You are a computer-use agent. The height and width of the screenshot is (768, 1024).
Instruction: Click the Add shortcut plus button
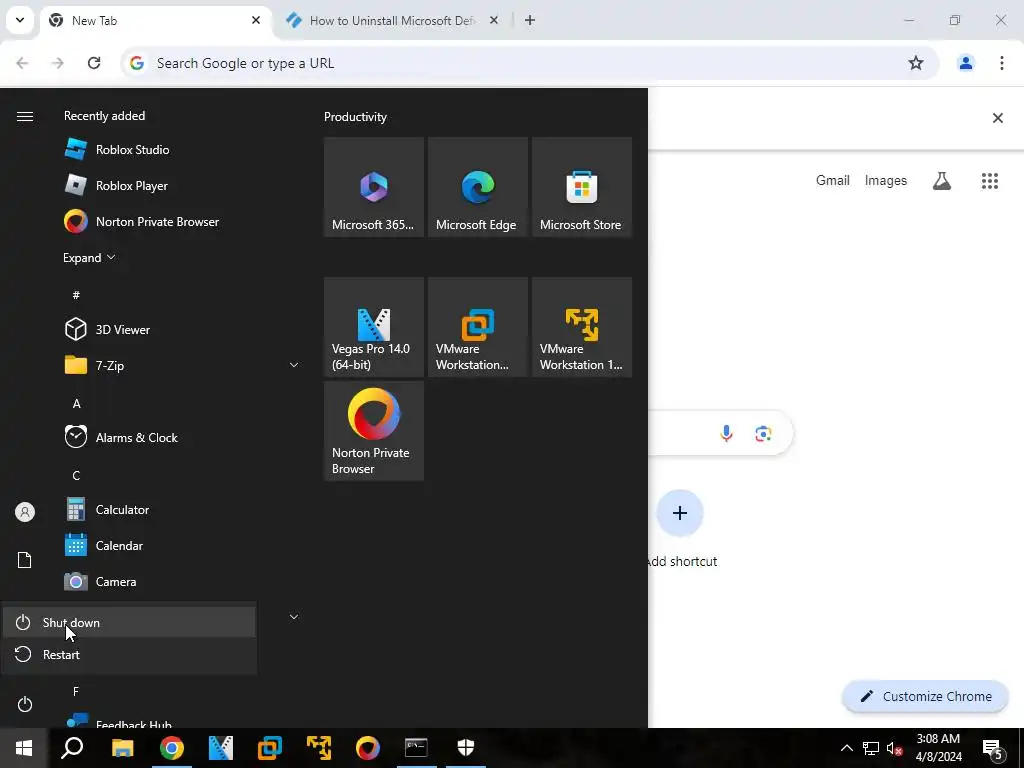pyautogui.click(x=680, y=513)
